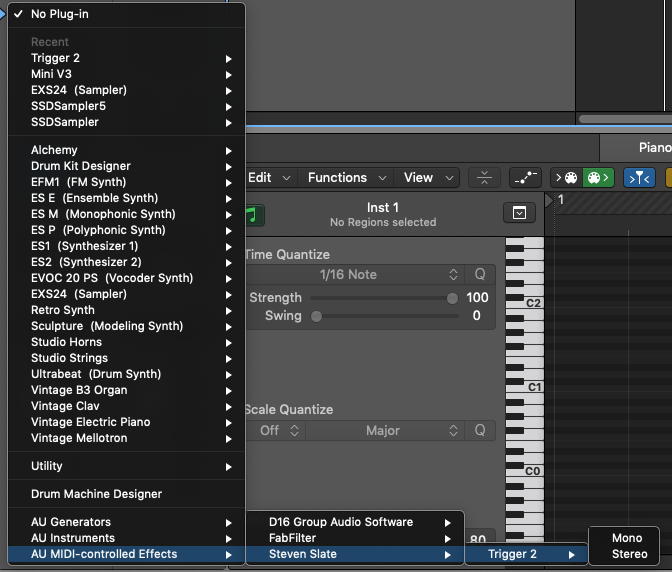This screenshot has height=572, width=672.
Task: Click the horizontal scrollbar in tracks area
Action: click(625, 119)
